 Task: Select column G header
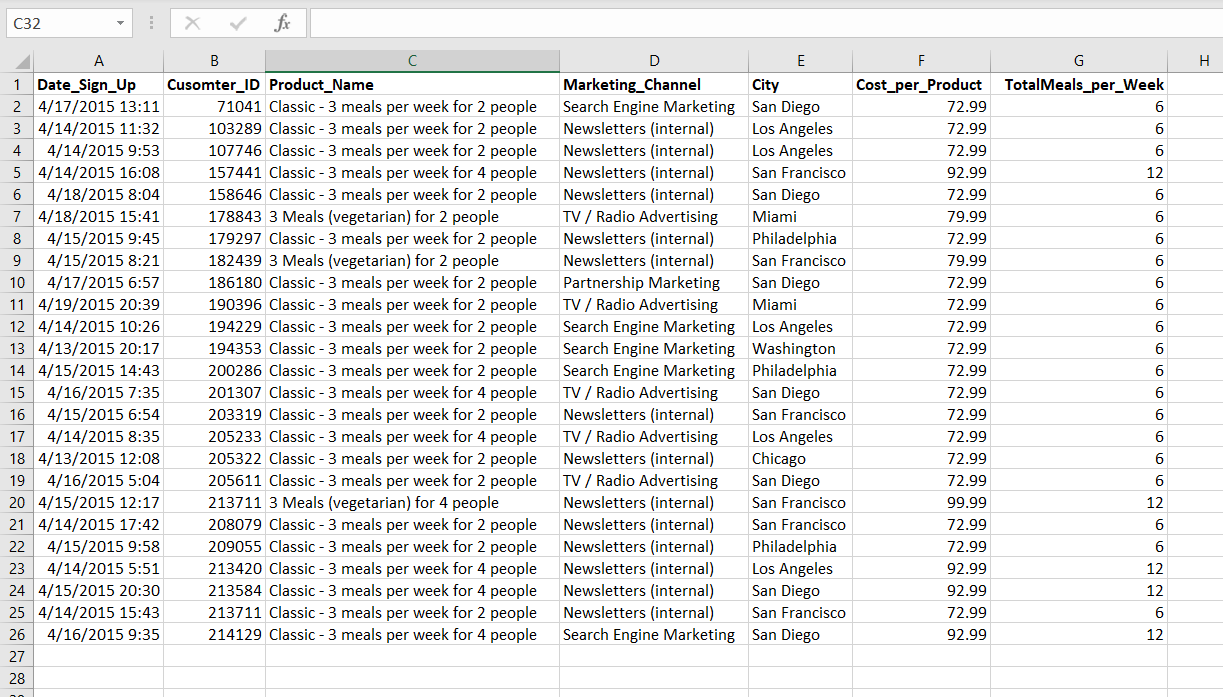pos(1078,62)
